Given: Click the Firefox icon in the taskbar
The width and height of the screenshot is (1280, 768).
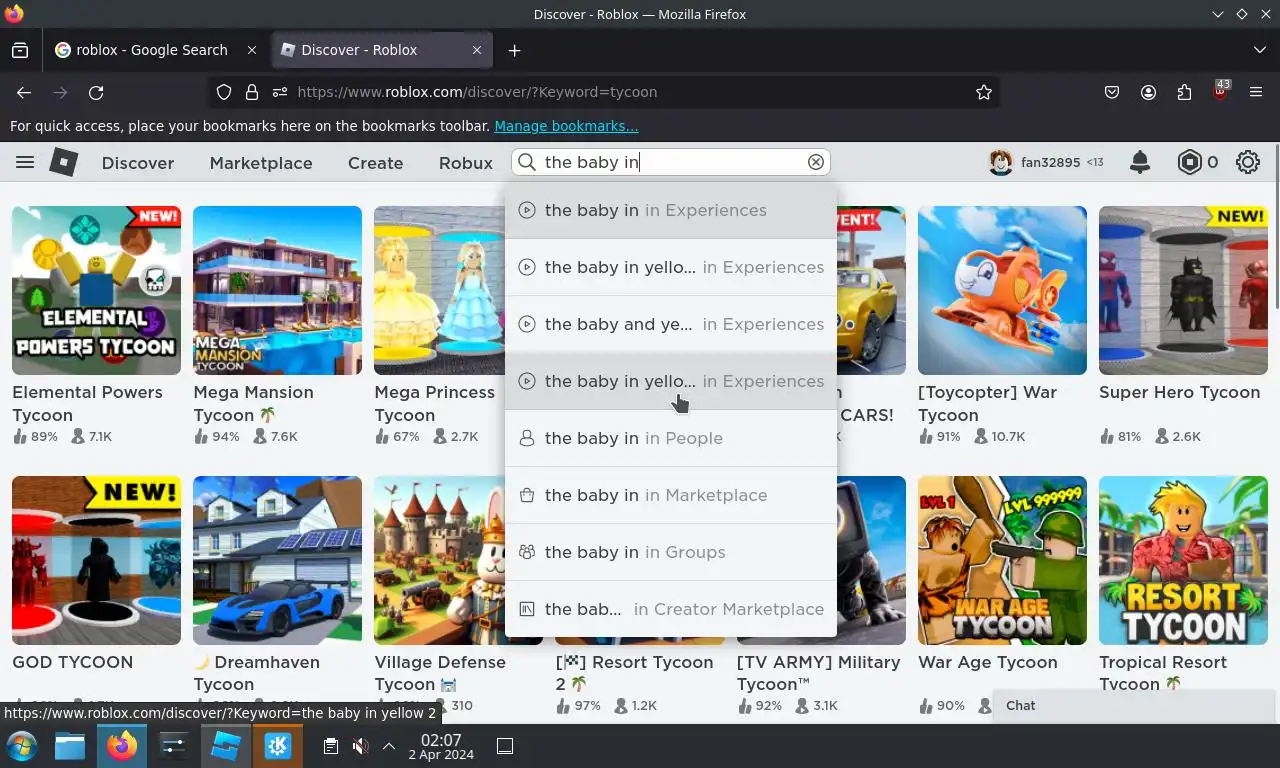Looking at the screenshot, I should click(x=122, y=746).
